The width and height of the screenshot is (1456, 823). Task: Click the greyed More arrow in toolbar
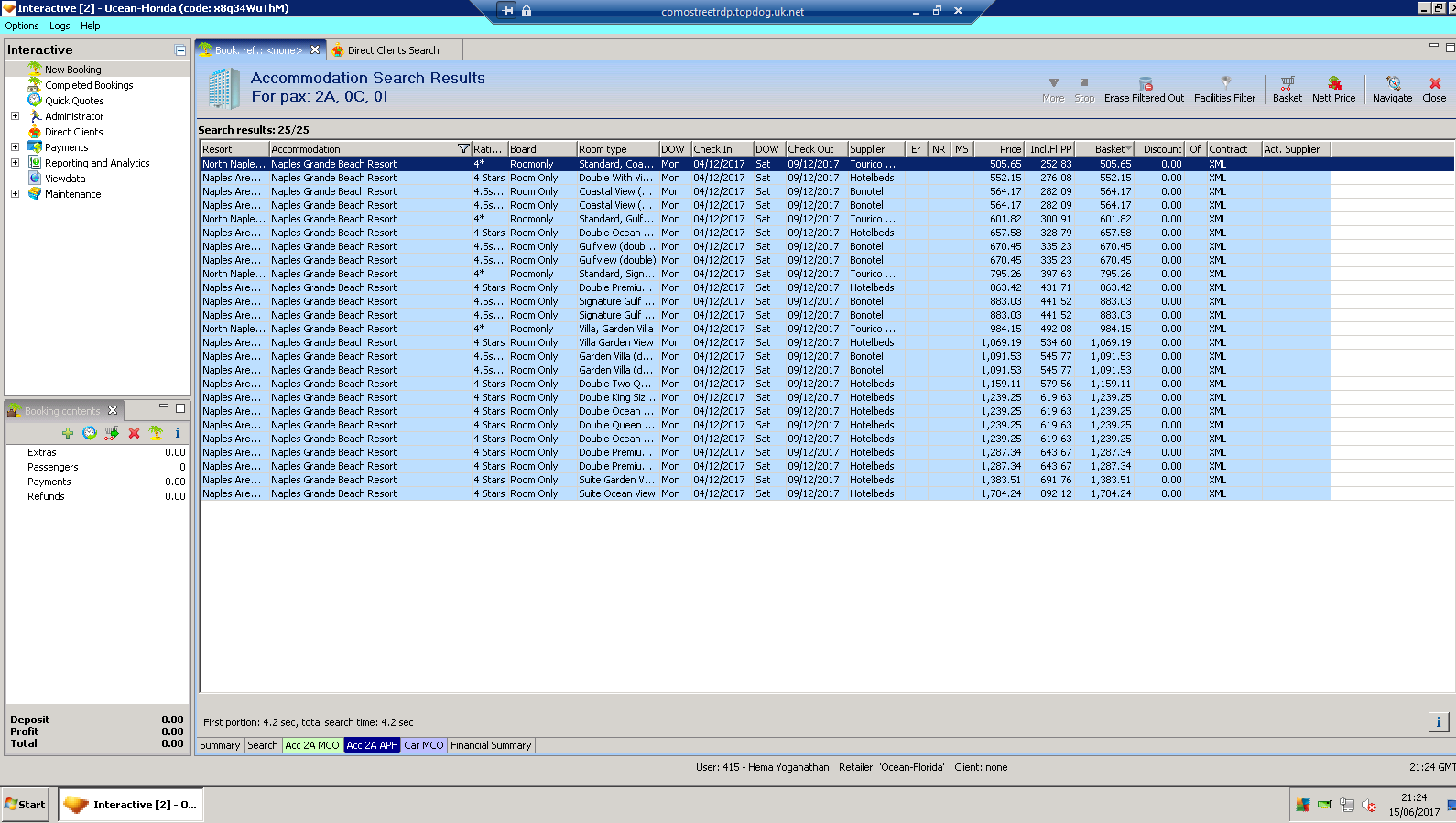click(1053, 83)
